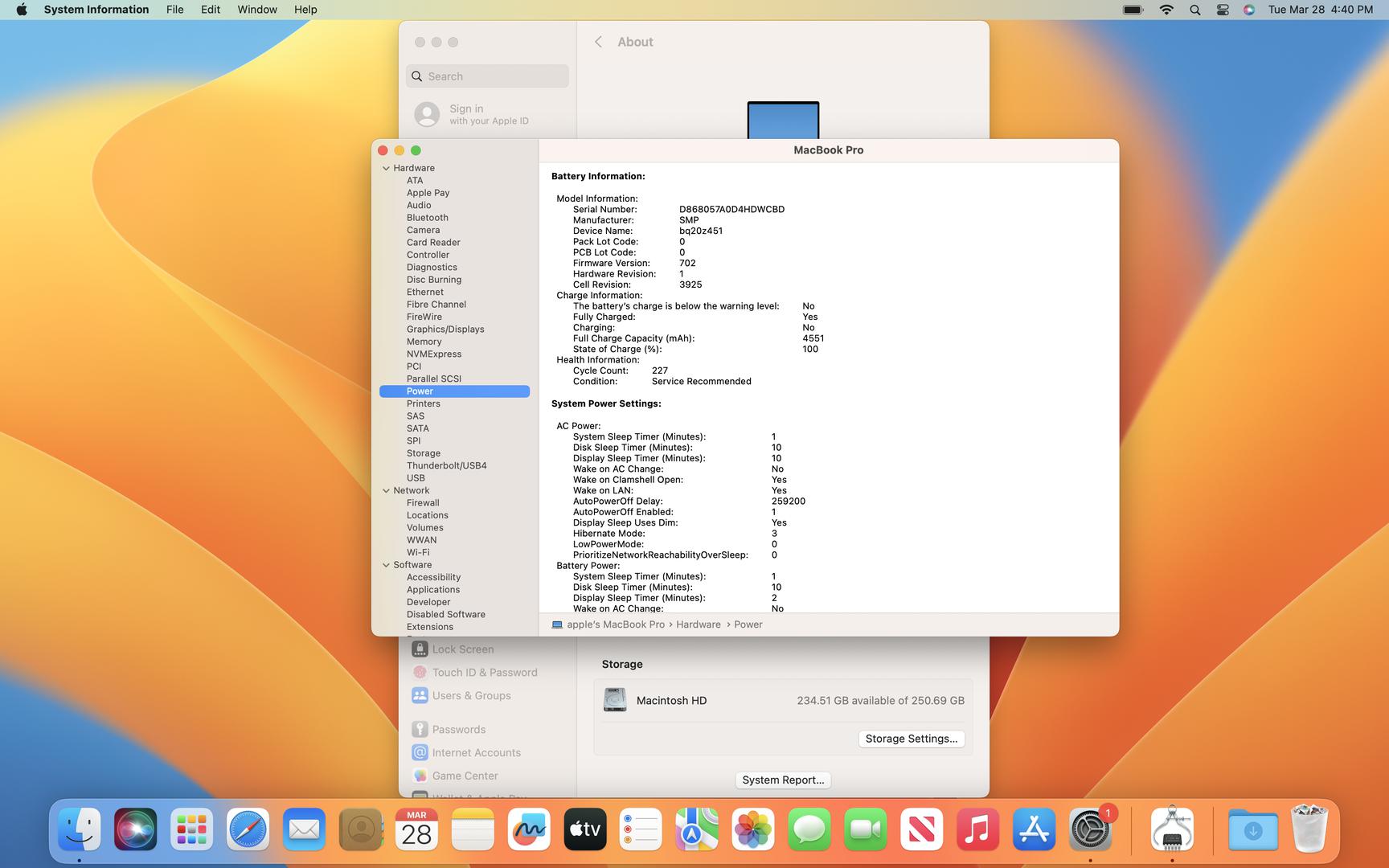
Task: Select Memory in Hardware list
Action: point(424,342)
